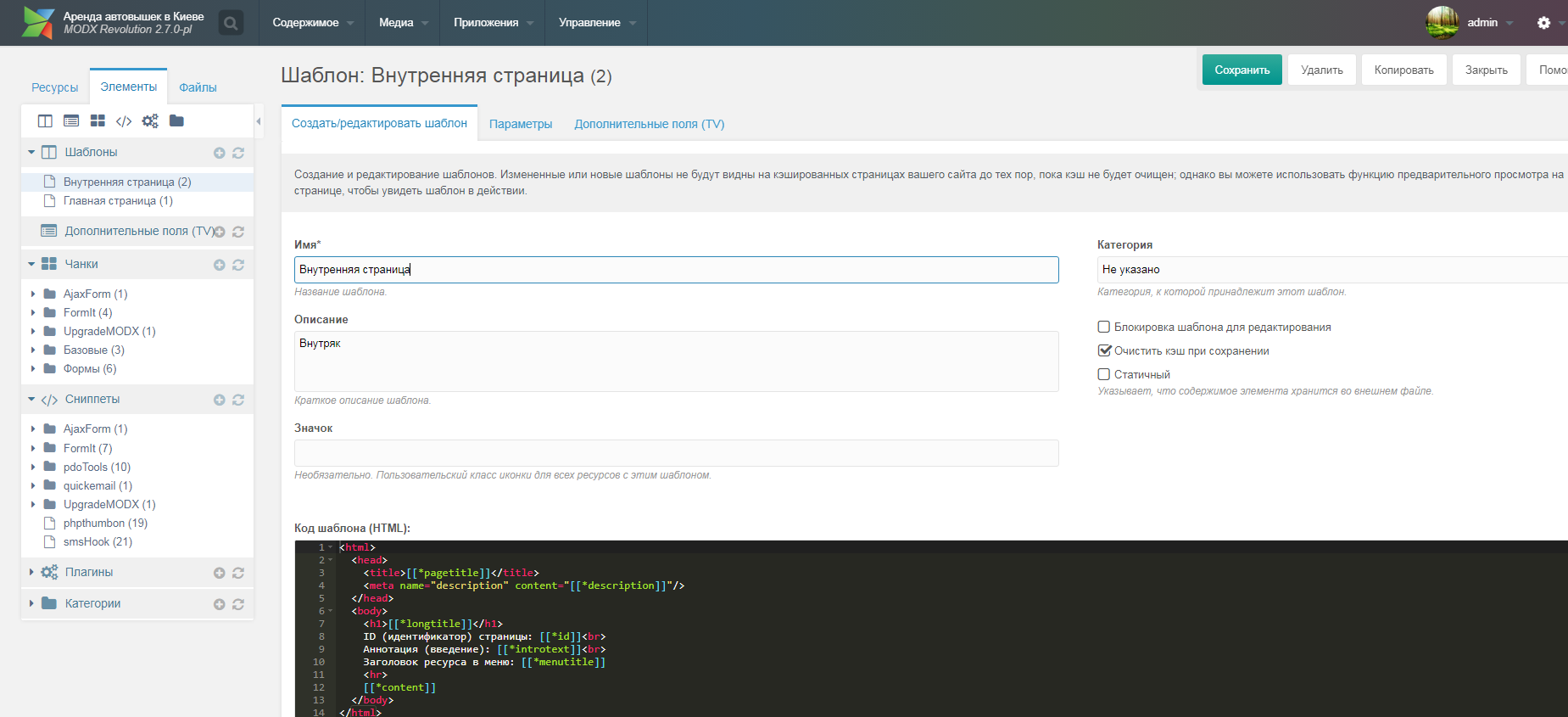This screenshot has height=717, width=1568.
Task: Switch to the Ресурсы tab
Action: [55, 87]
